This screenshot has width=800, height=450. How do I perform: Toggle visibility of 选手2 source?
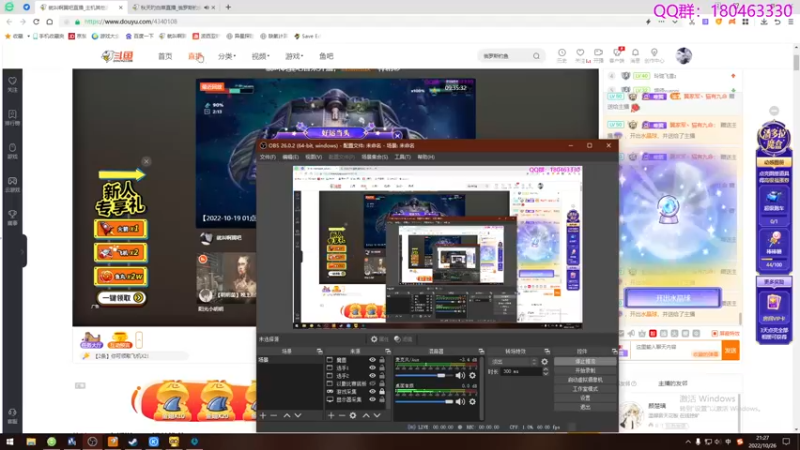coord(372,376)
